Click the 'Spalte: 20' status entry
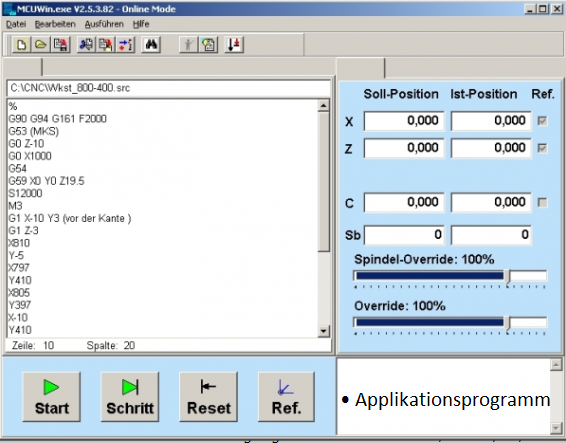This screenshot has width=566, height=443. point(111,346)
